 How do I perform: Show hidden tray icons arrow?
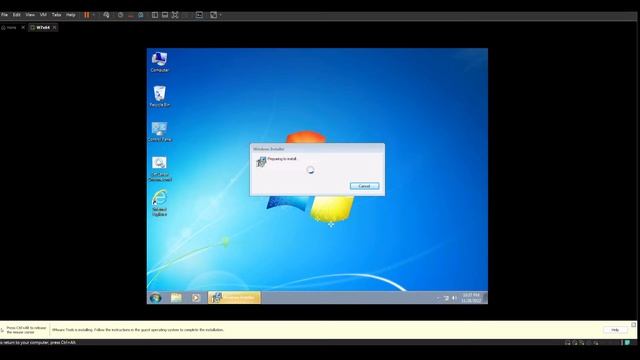[x=438, y=298]
